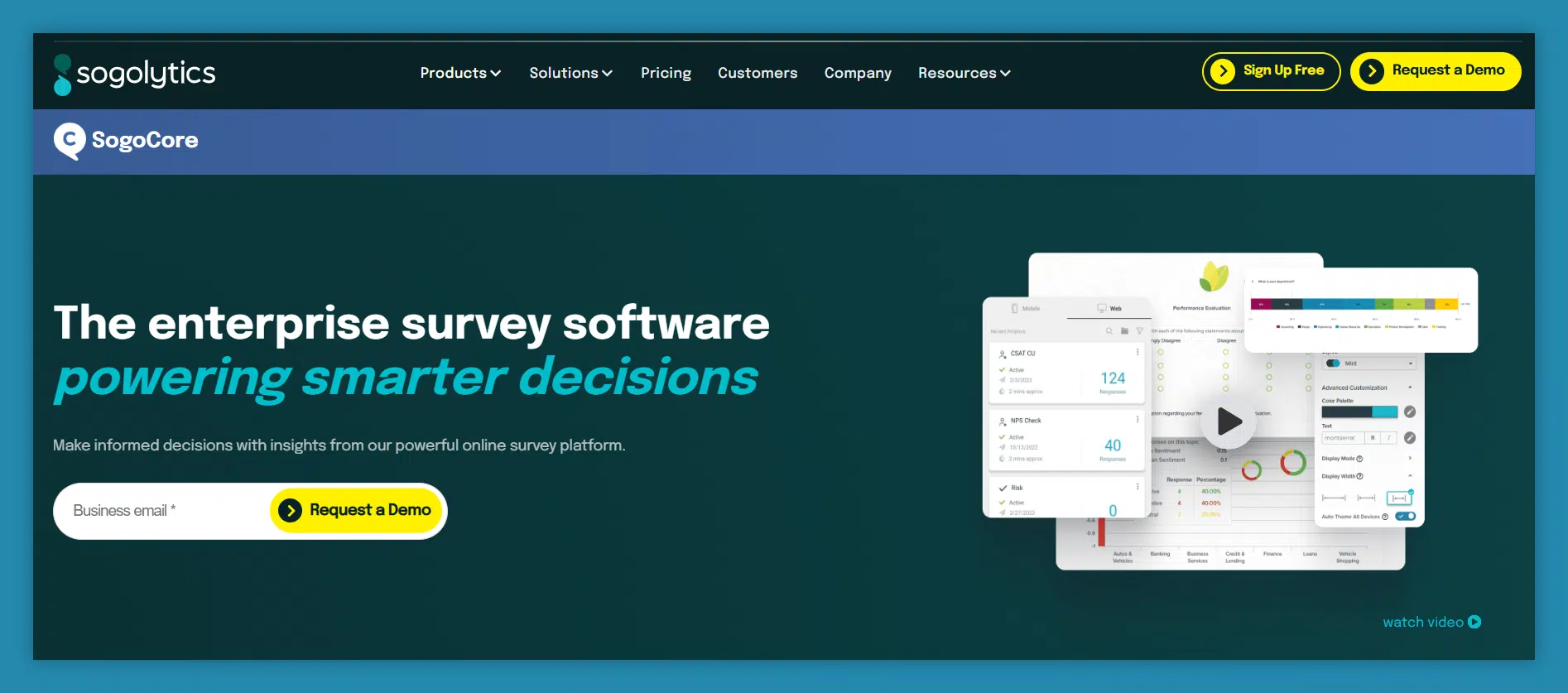Open NPS Check card options menu
Screen dimensions: 1568x693
1138,420
